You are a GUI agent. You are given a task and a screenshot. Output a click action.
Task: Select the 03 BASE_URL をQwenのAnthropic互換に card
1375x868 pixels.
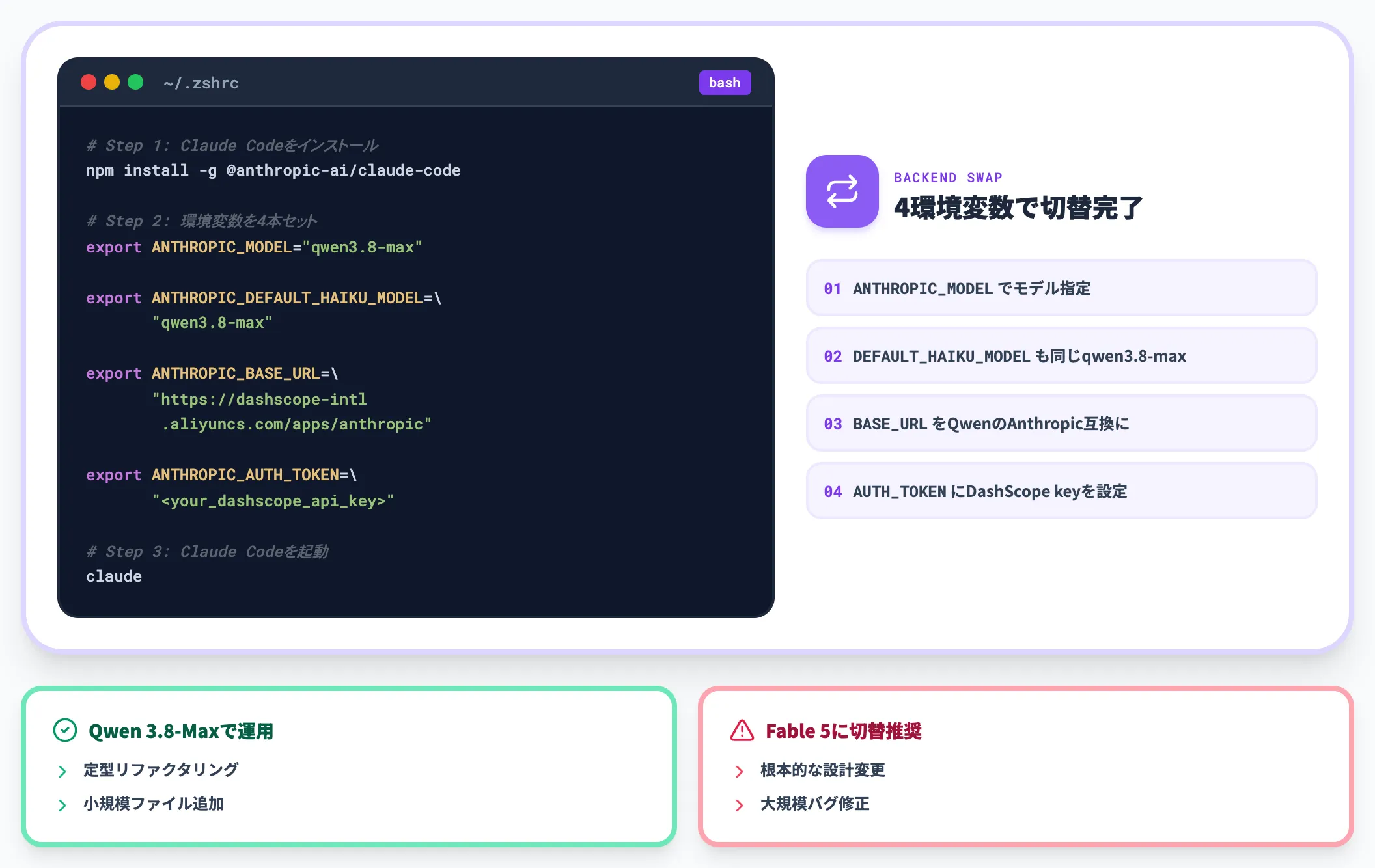(x=1061, y=424)
